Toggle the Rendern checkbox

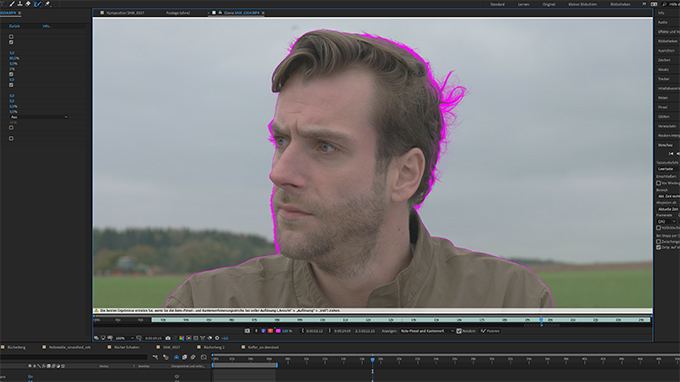459,331
